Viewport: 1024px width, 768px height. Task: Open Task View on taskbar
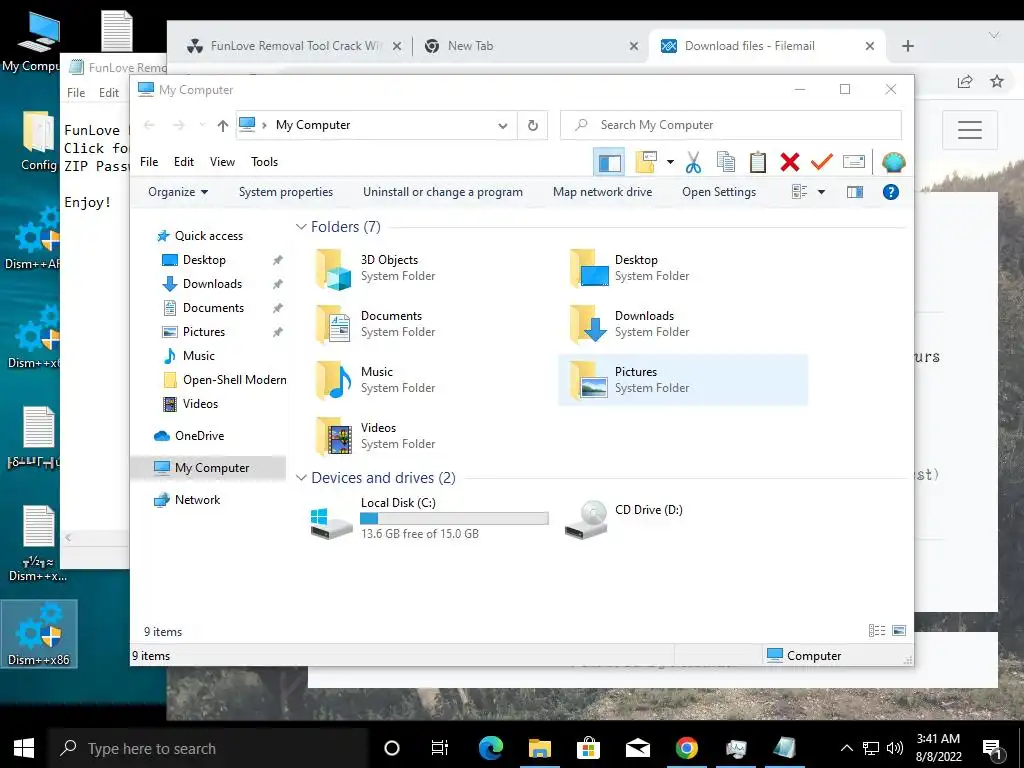click(x=440, y=748)
